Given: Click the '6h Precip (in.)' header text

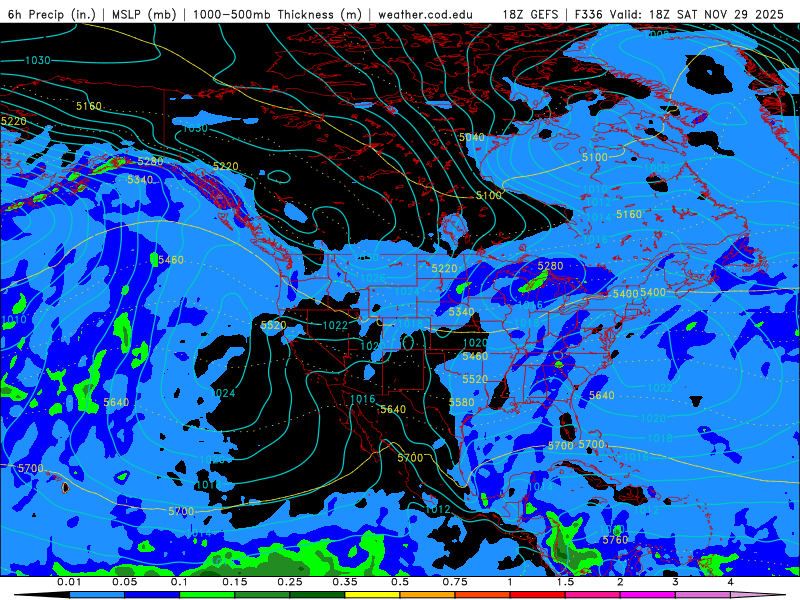Looking at the screenshot, I should [52, 14].
